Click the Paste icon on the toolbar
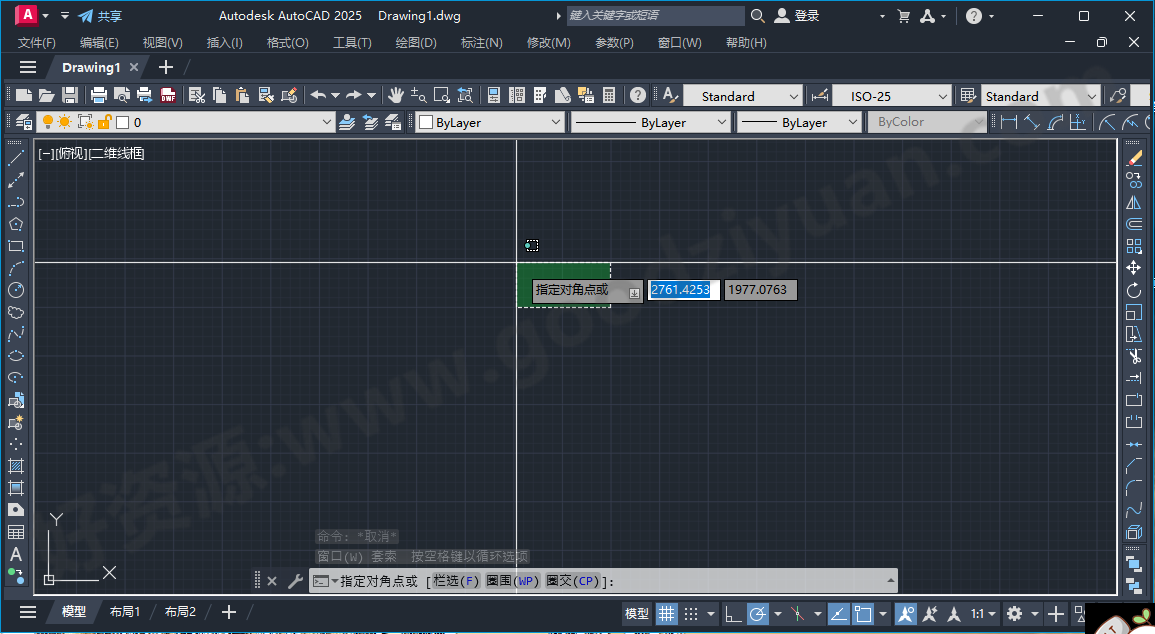 (242, 95)
